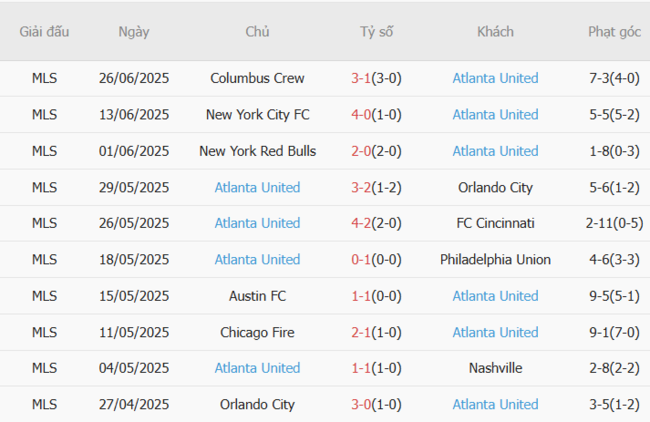
Task: Click Atlanta United link in 26/06/2025 row
Action: 495,78
